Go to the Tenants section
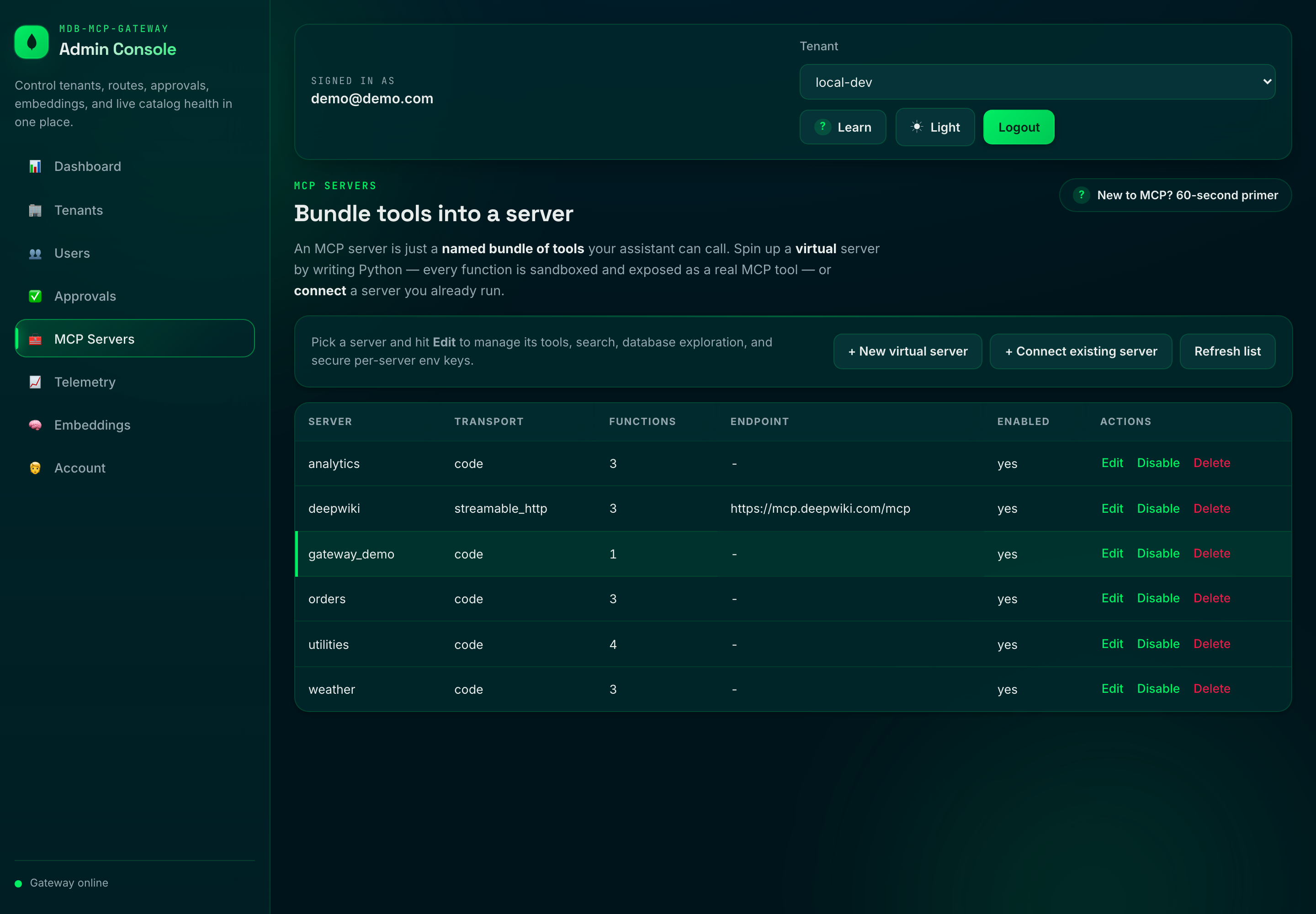The height and width of the screenshot is (914, 1316). pyautogui.click(x=135, y=210)
